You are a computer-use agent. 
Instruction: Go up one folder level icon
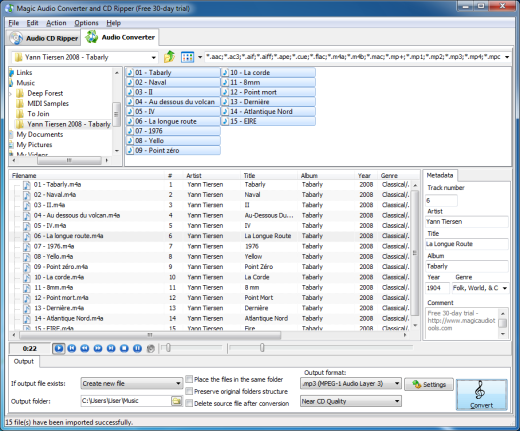pos(170,57)
